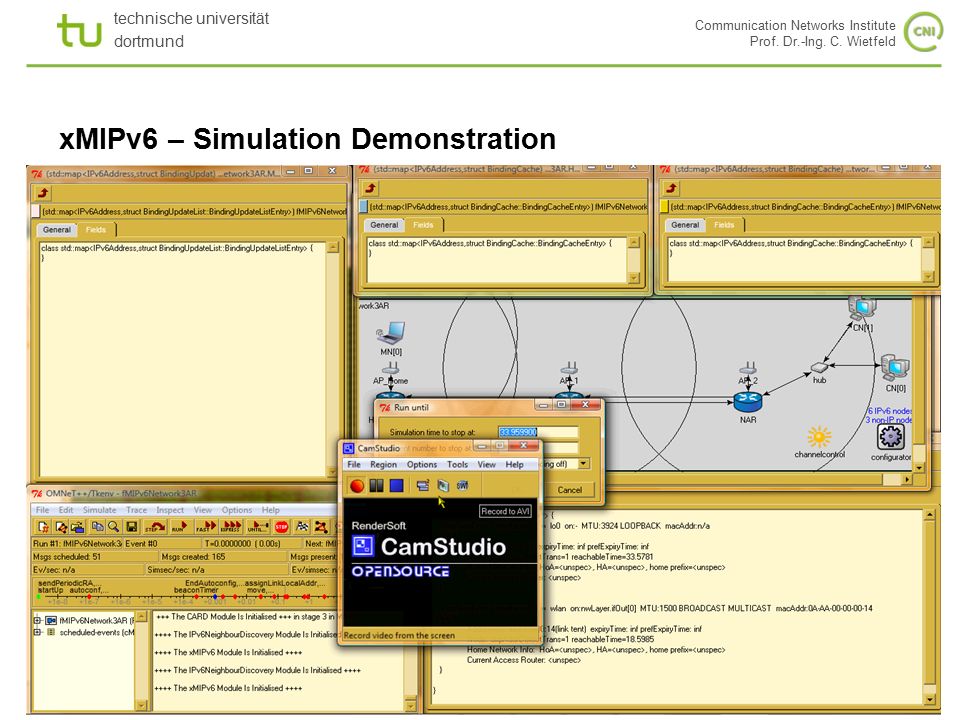Image resolution: width=960 pixels, height=720 pixels.
Task: Click the EXPRESS run icon
Action: pyautogui.click(x=231, y=527)
